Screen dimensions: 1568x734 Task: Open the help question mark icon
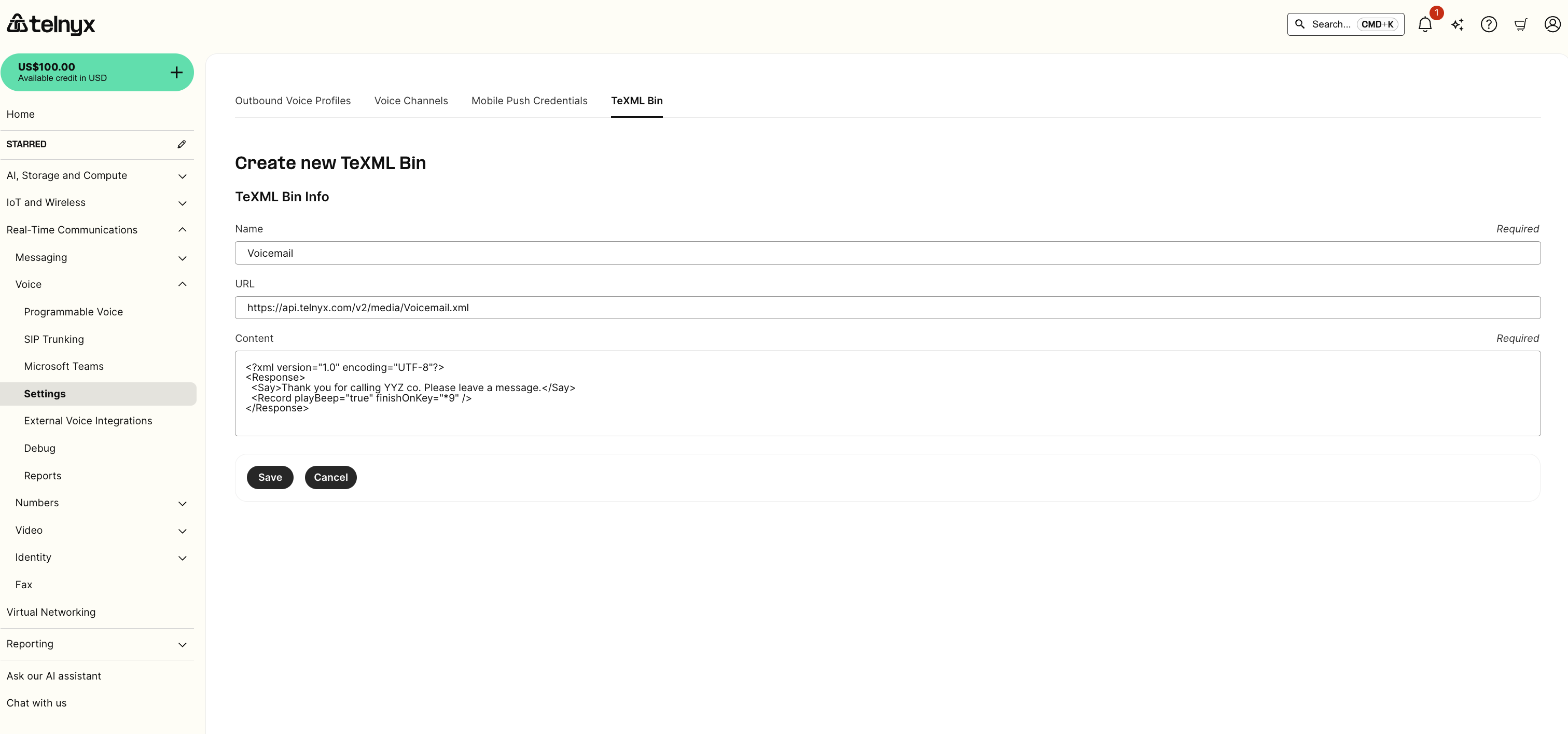pos(1489,24)
